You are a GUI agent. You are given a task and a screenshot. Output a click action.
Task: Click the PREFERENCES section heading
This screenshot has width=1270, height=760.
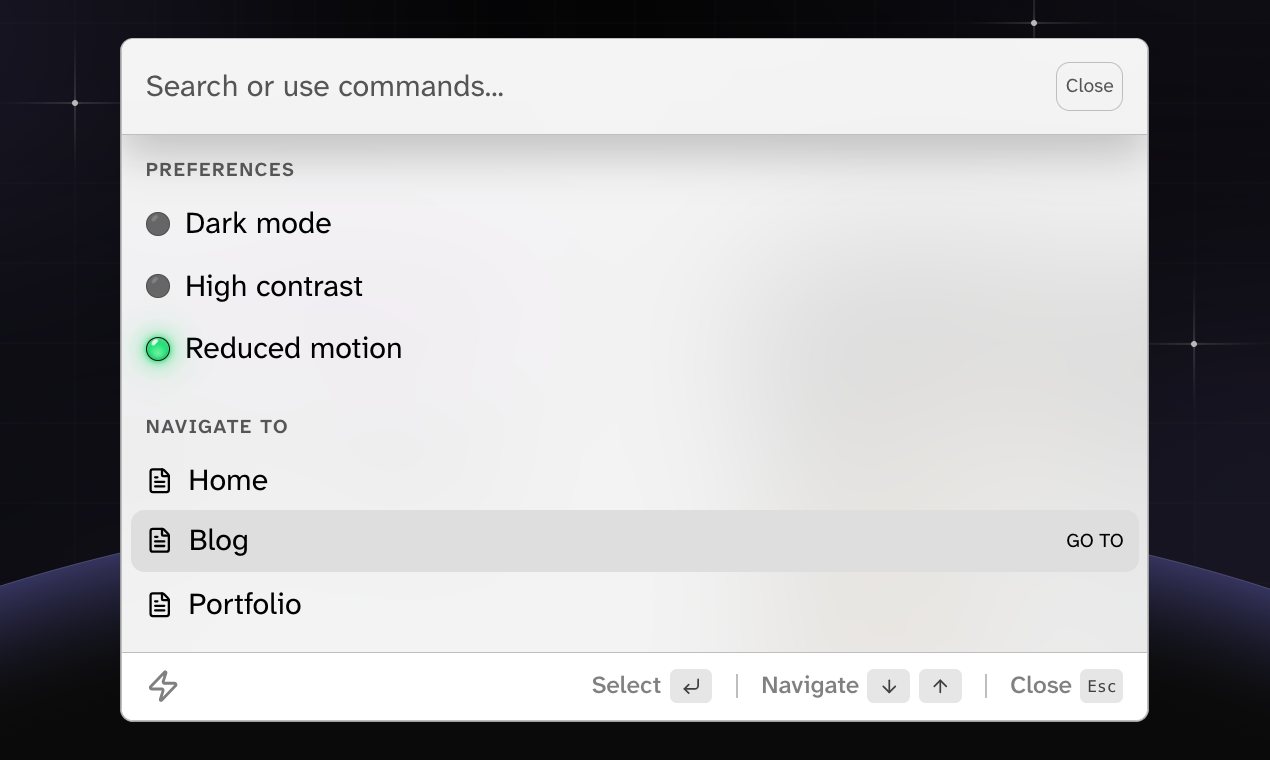pyautogui.click(x=219, y=169)
